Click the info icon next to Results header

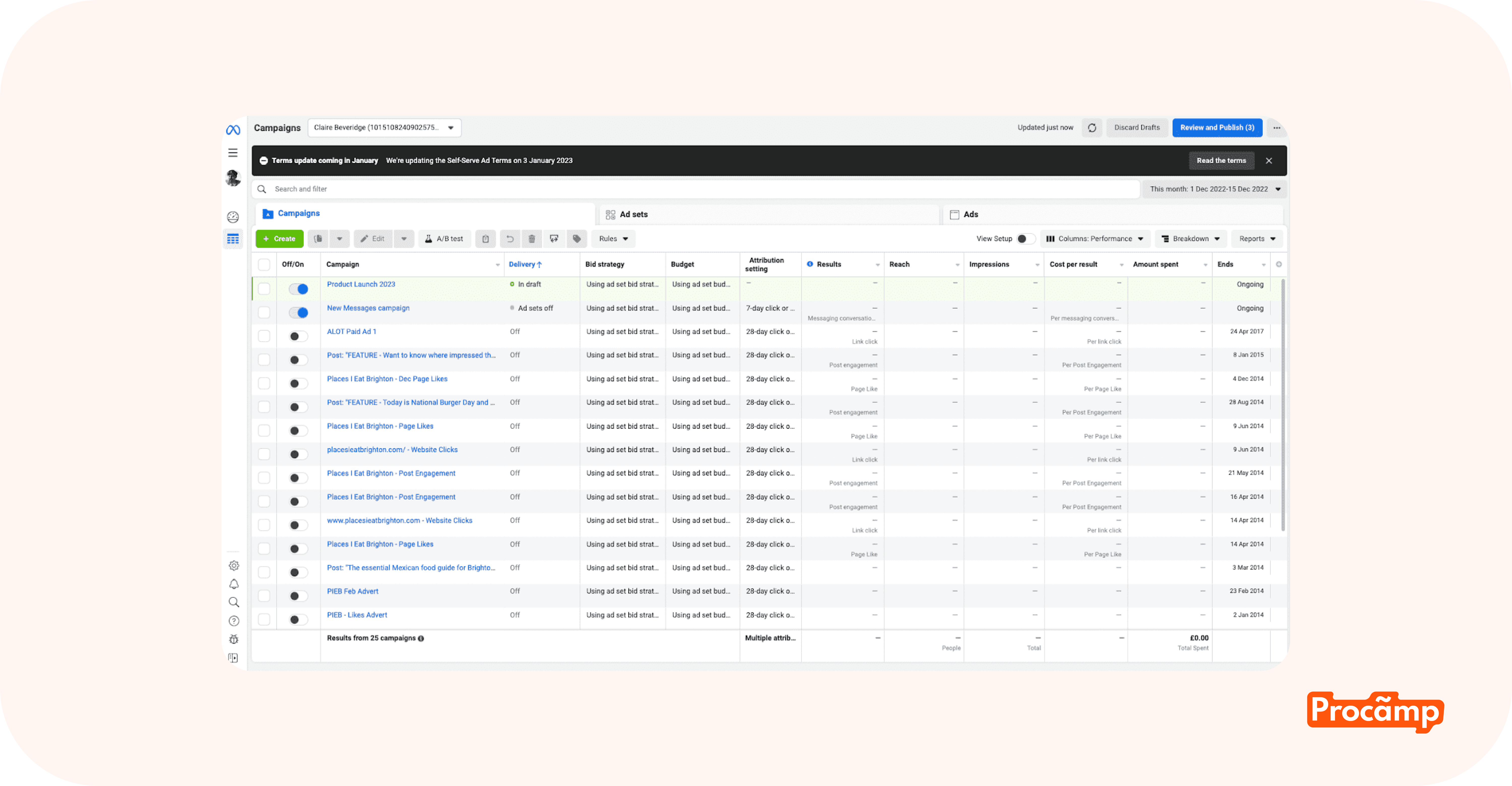810,264
